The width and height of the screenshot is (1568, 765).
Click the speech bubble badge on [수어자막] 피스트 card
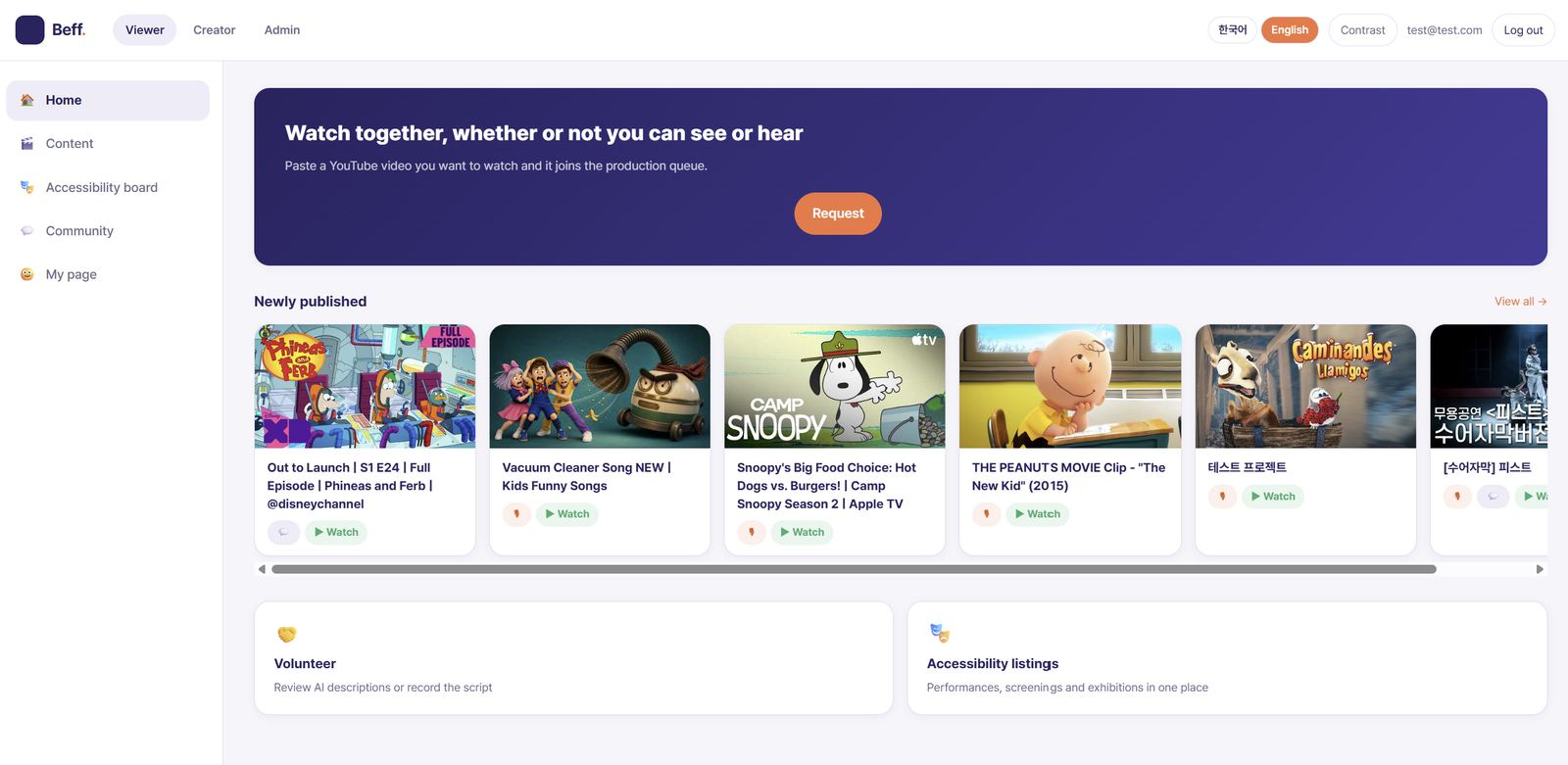(1493, 497)
